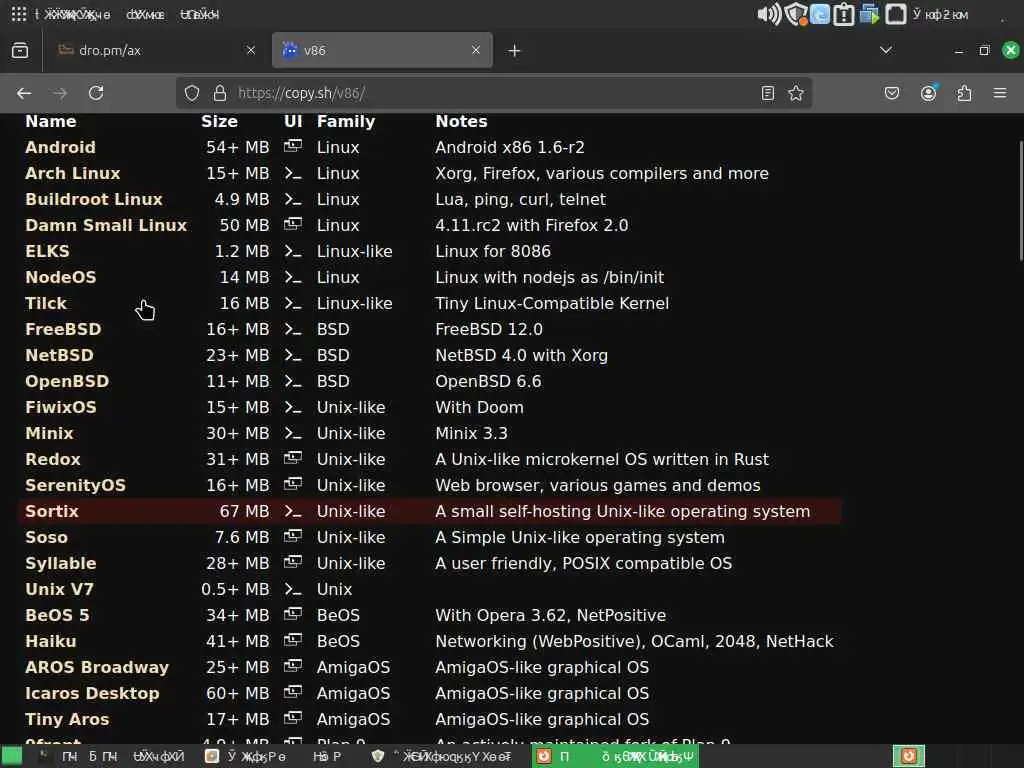Click the Size column header

(219, 121)
